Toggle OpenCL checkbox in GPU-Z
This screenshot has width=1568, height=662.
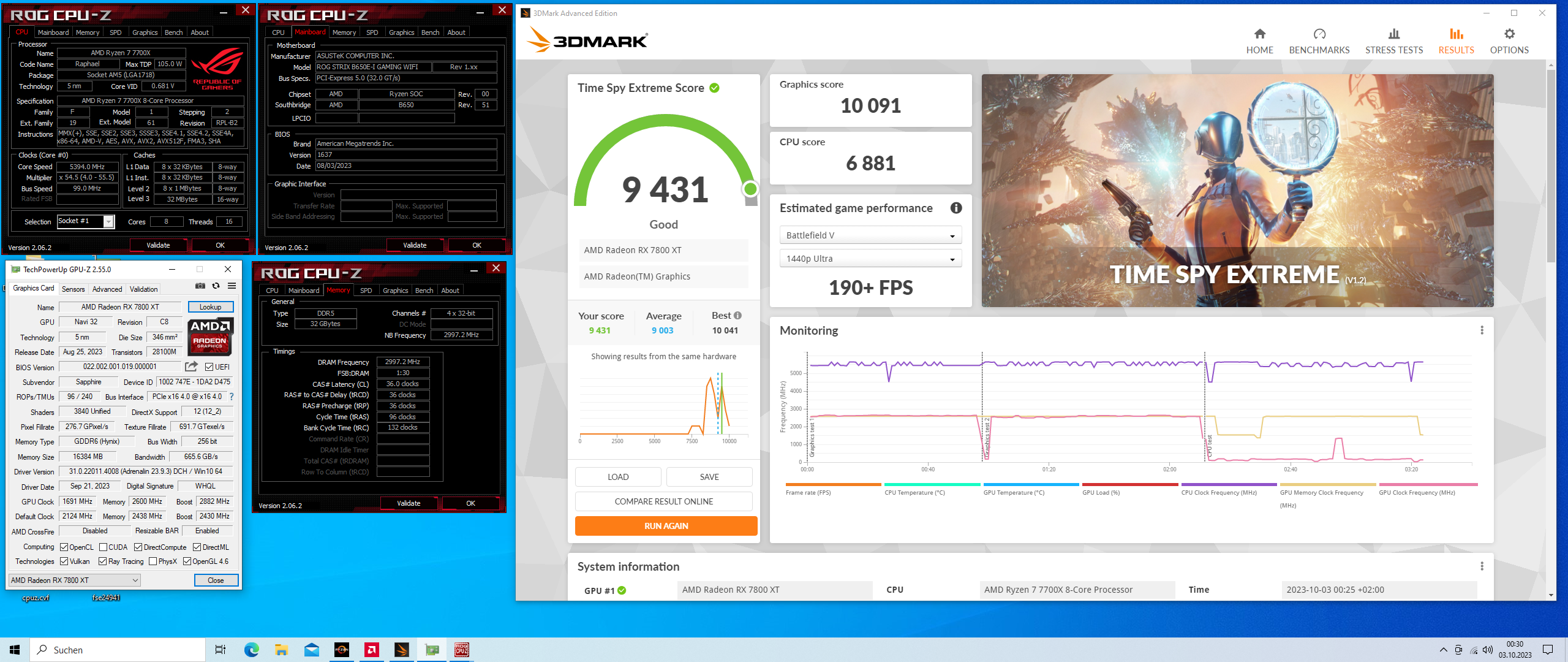[64, 547]
